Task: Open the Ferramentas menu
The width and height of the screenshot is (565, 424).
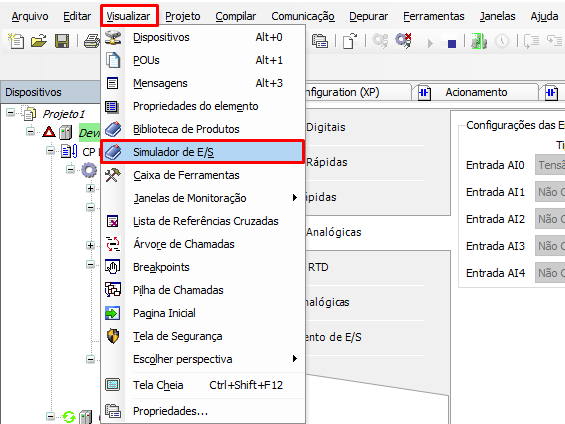Action: 434,16
